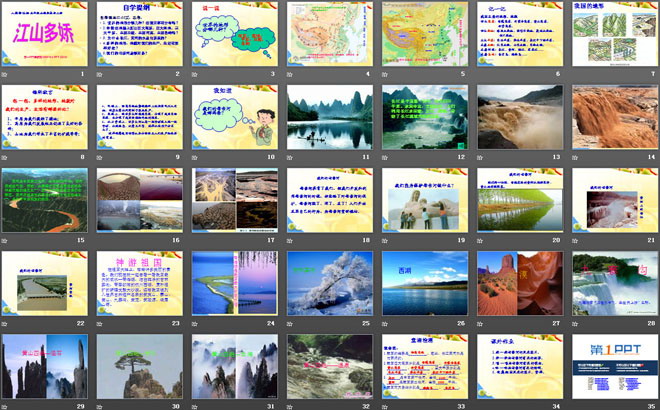Select slide 29 rocky peaks photo
Screen dimensions: 660x410
[45, 367]
